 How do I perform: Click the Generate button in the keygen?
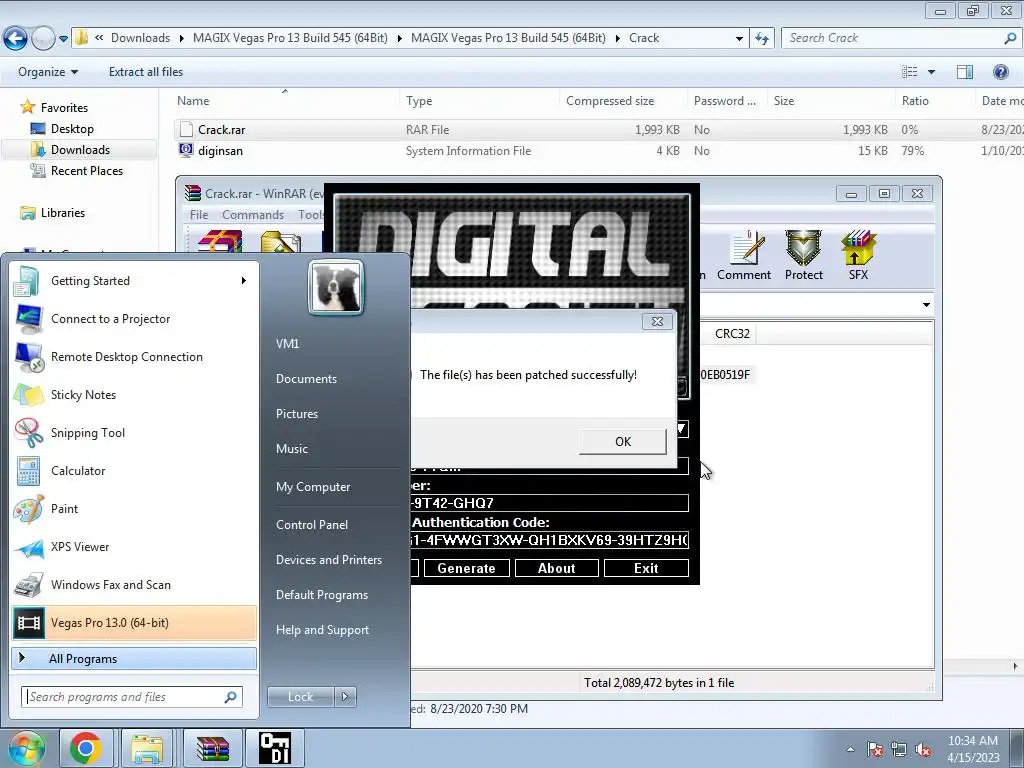pyautogui.click(x=466, y=568)
